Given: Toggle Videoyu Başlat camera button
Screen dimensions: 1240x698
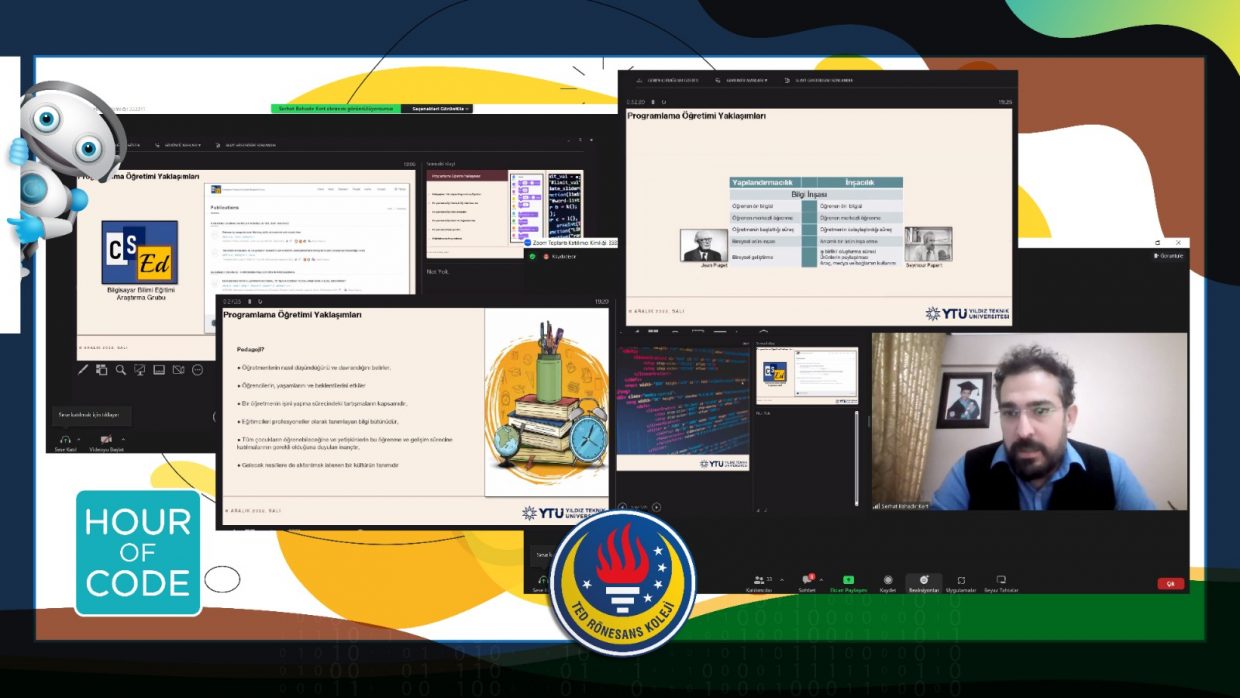Looking at the screenshot, I should (x=106, y=442).
